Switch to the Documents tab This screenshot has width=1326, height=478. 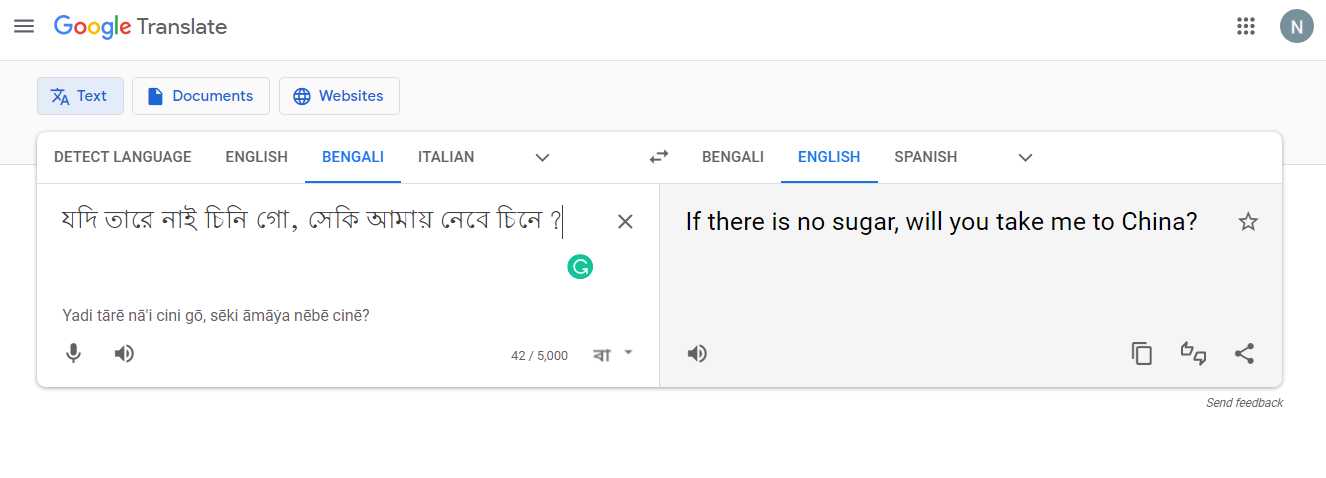click(x=201, y=96)
